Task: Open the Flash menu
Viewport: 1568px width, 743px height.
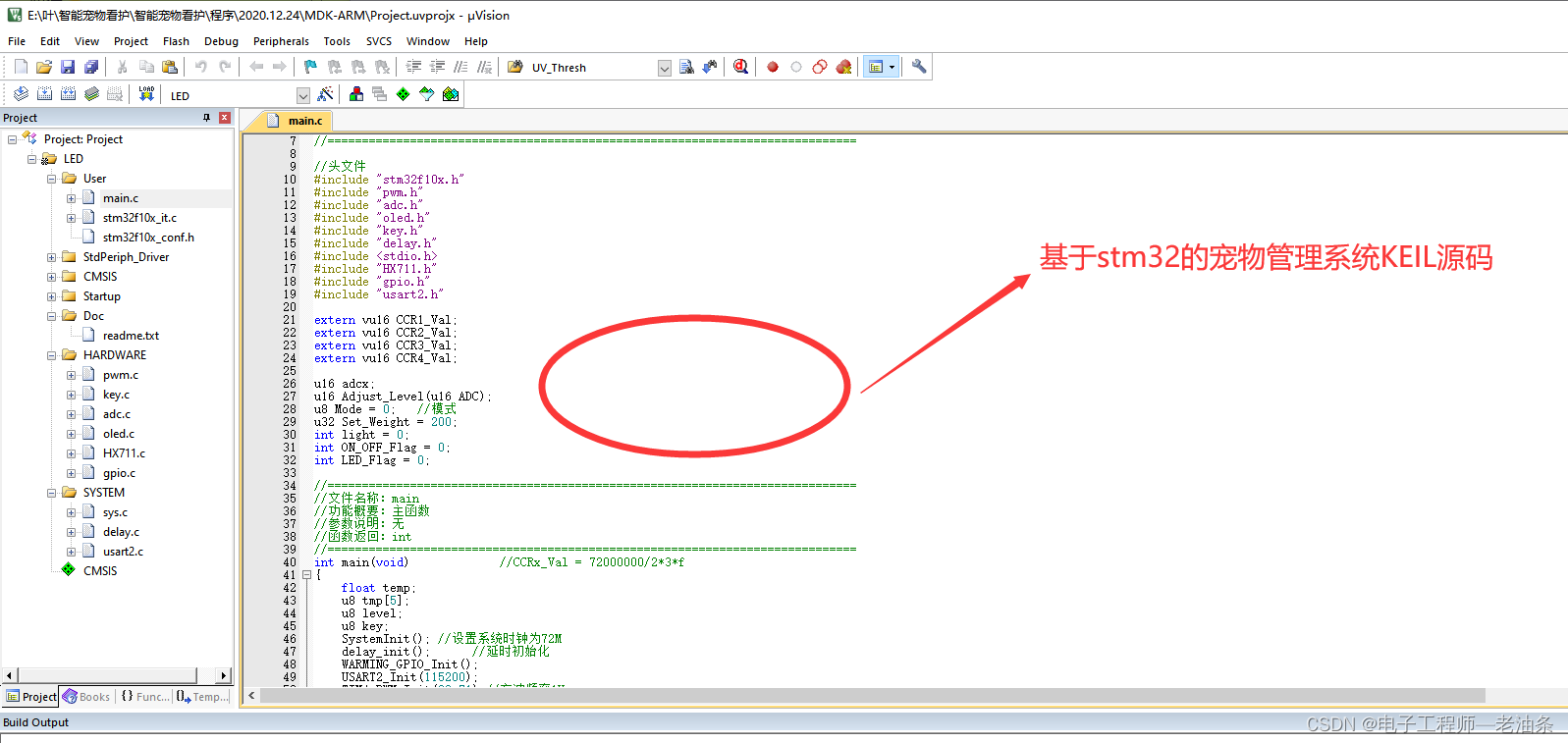Action: point(176,41)
